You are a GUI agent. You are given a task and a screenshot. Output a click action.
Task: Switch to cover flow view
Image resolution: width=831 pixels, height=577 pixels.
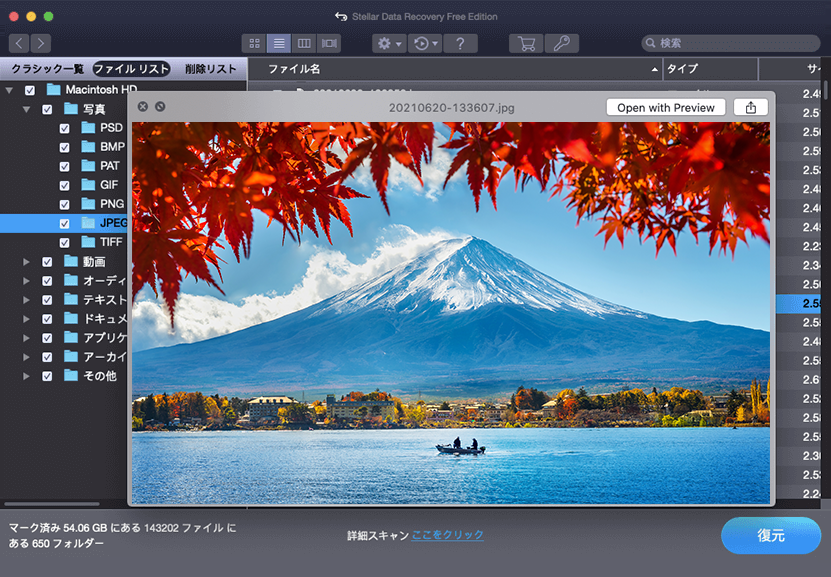pyautogui.click(x=329, y=44)
